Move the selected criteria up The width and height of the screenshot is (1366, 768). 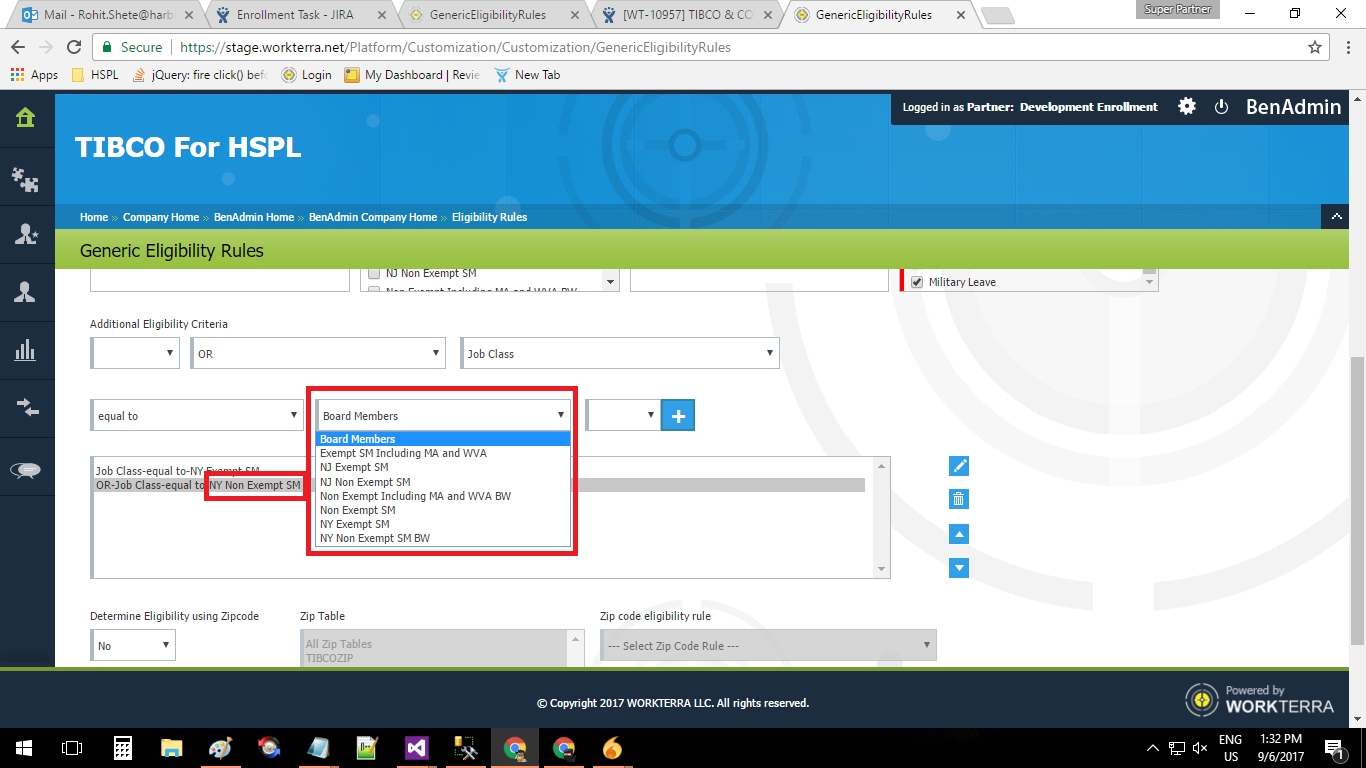[x=958, y=534]
